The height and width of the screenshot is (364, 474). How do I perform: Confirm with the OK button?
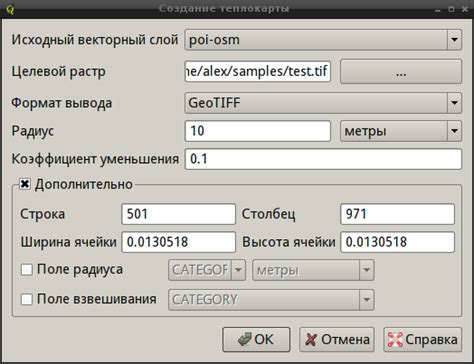[x=256, y=340]
